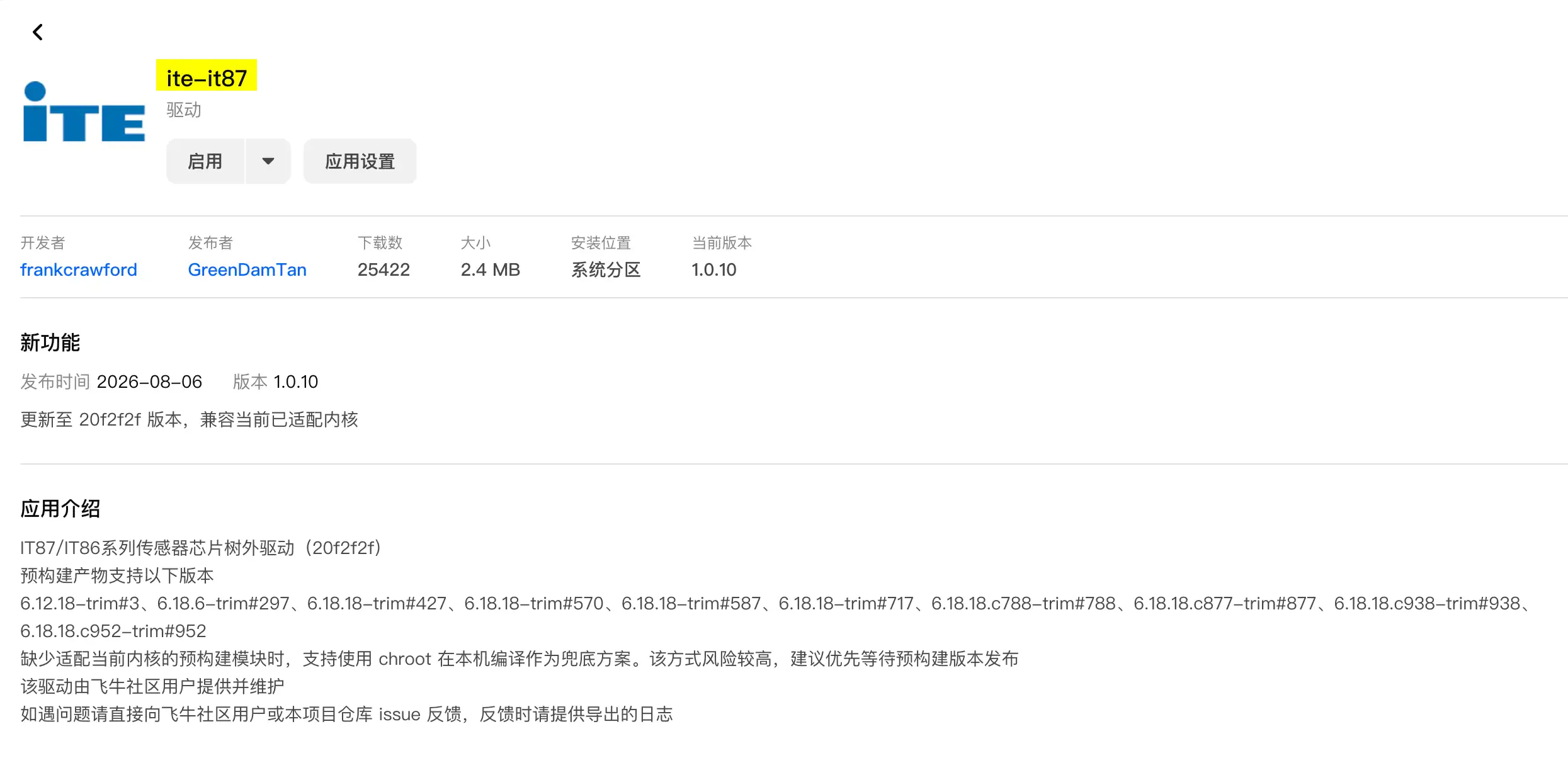This screenshot has height=758, width=1568.
Task: Click the chroot fallback compile note
Action: pyautogui.click(x=520, y=659)
